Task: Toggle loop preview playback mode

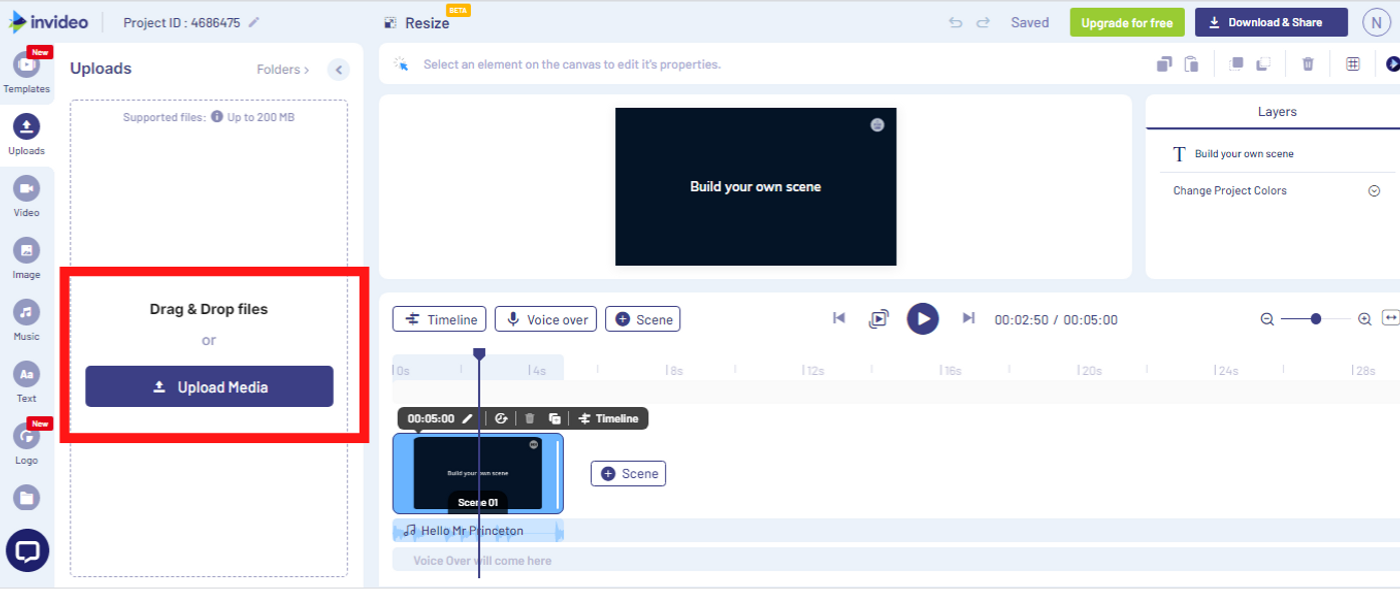Action: (x=879, y=318)
